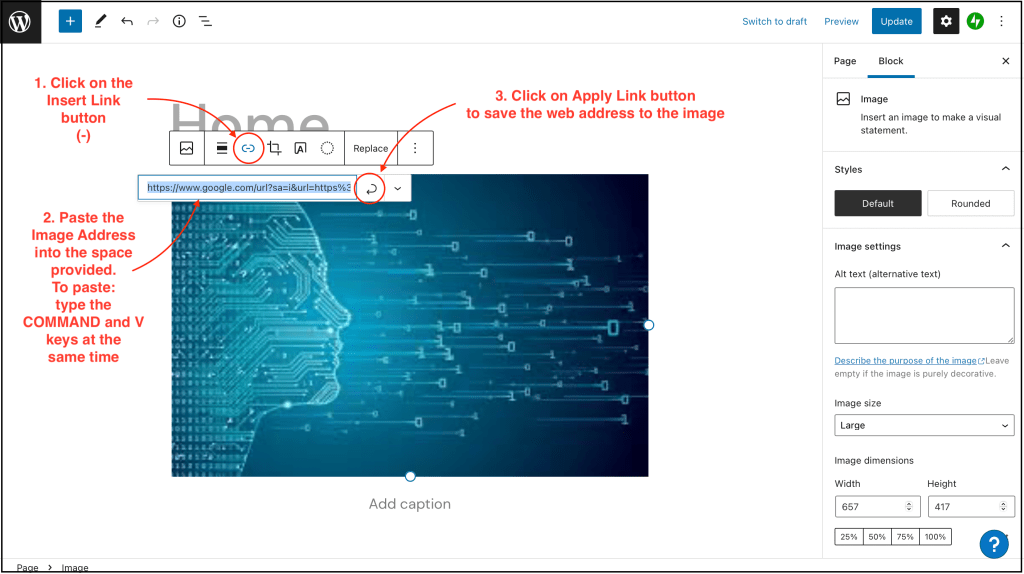Image resolution: width=1024 pixels, height=574 pixels.
Task: Open block toolbar three-dot options menu
Action: click(415, 148)
